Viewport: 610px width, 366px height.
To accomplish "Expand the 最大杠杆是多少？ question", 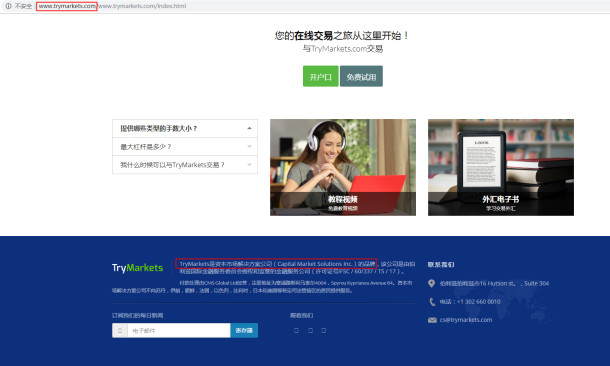I will pos(185,147).
